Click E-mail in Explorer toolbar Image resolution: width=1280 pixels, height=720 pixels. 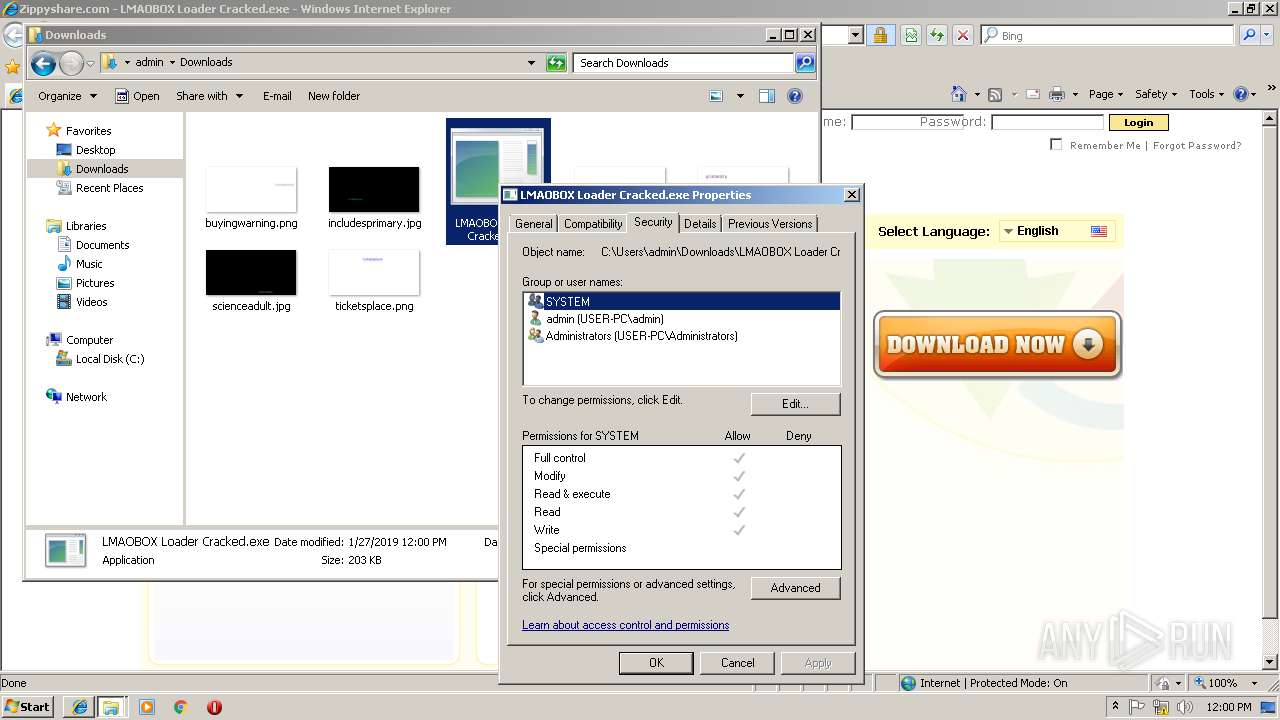[277, 96]
